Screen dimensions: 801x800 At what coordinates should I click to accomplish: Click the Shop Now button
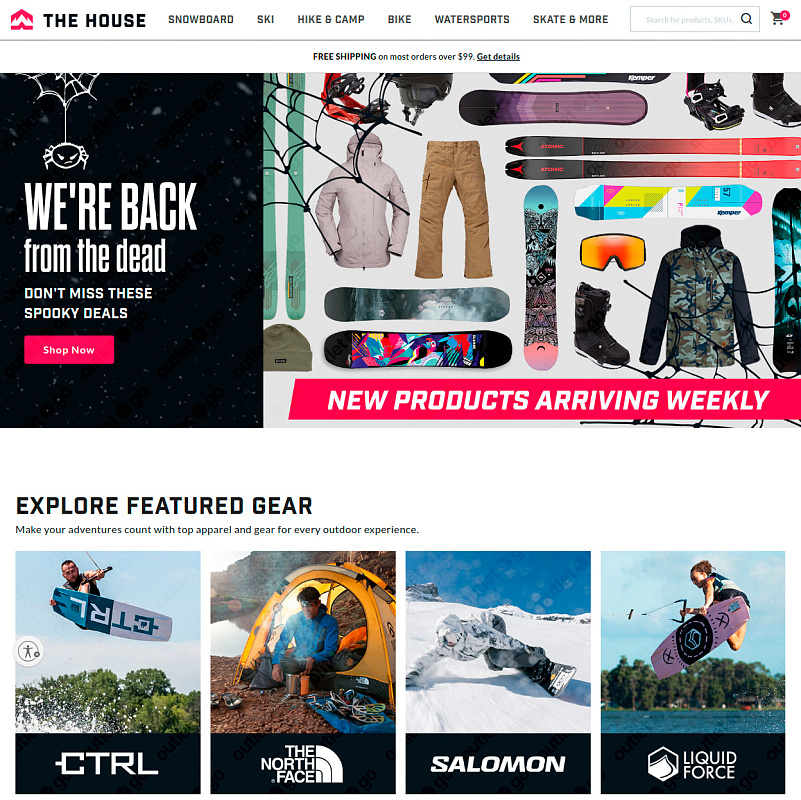69,350
